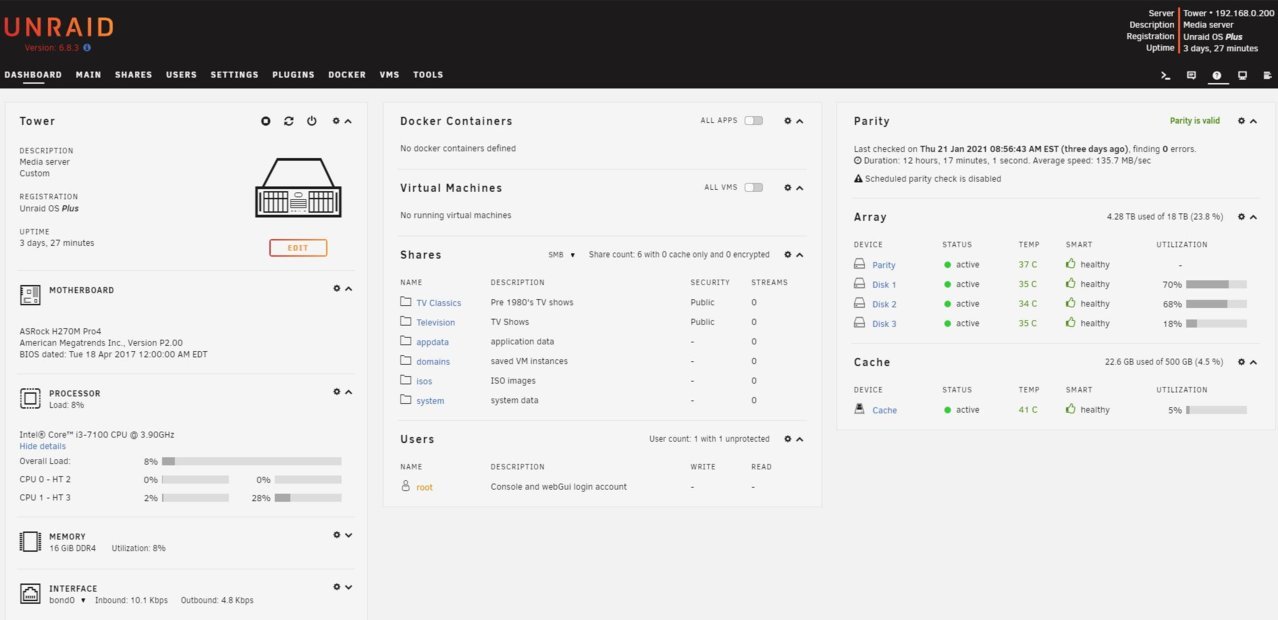Viewport: 1278px width, 620px height.
Task: Collapse the Shares section chevron
Action: pyautogui.click(x=800, y=255)
